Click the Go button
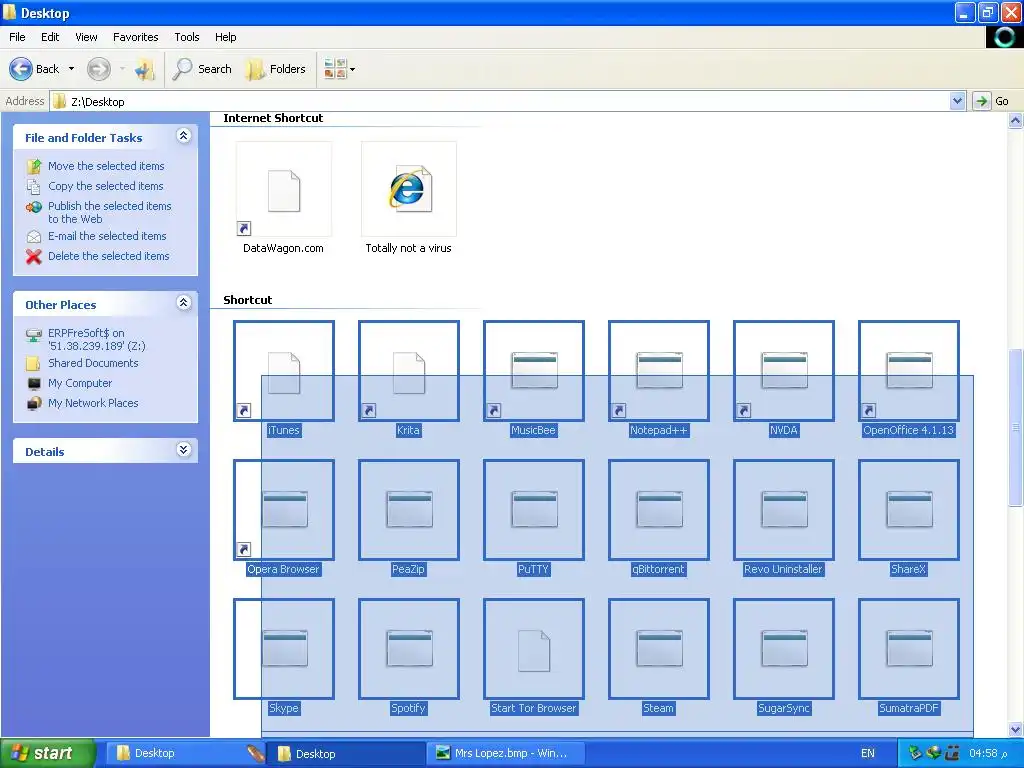 click(x=992, y=101)
